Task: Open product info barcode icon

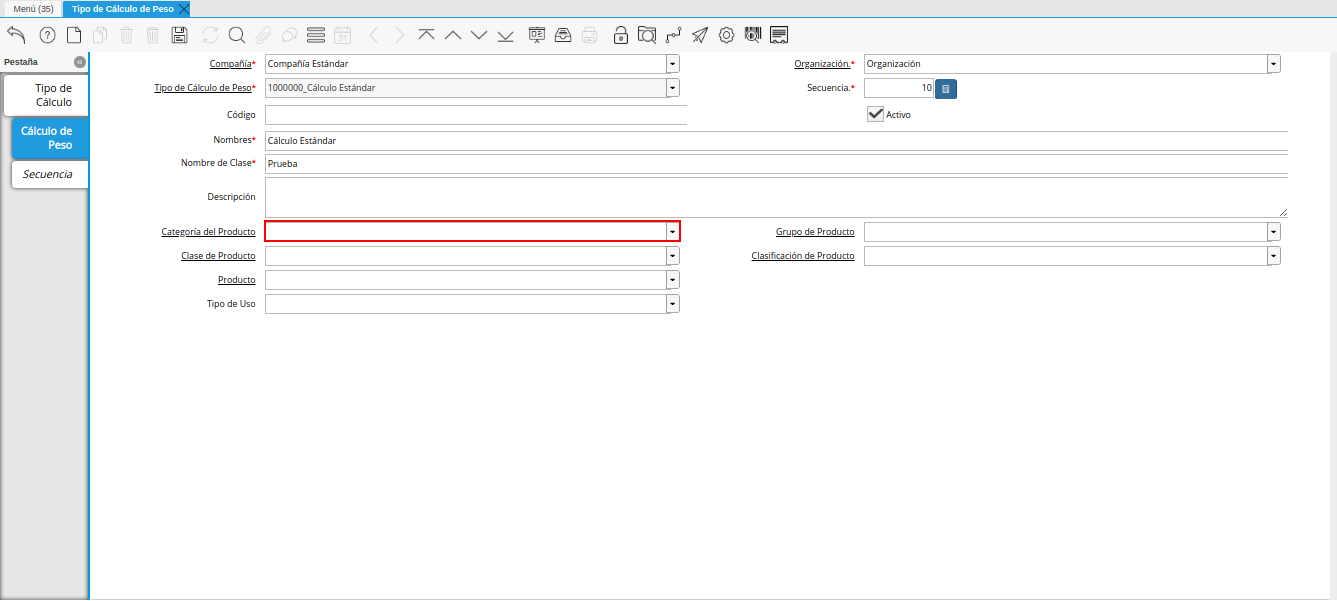Action: pyautogui.click(x=753, y=35)
